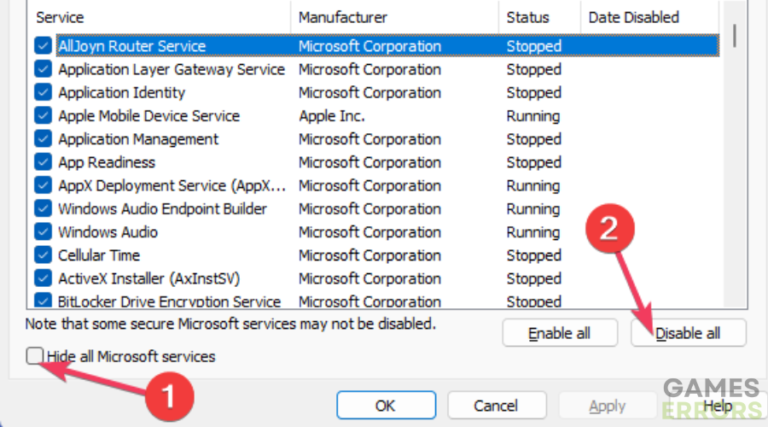This screenshot has width=768, height=427.
Task: Click the Cancel button
Action: pyautogui.click(x=497, y=405)
